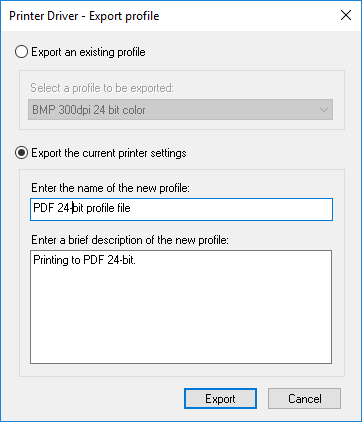The width and height of the screenshot is (362, 422).
Task: Click the Enter a brief description label
Action: click(x=130, y=240)
